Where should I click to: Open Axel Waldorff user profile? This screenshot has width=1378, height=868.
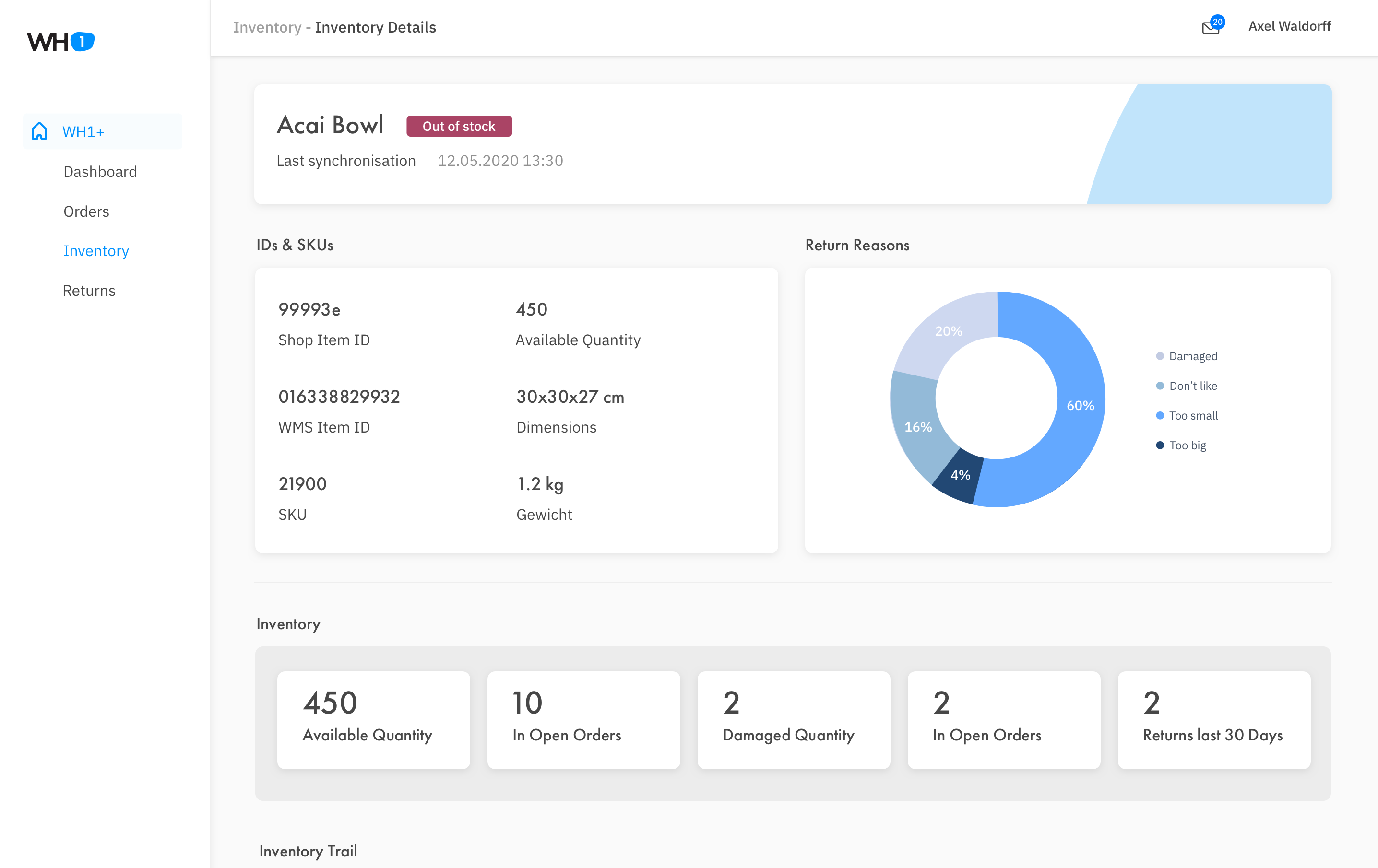point(1289,26)
